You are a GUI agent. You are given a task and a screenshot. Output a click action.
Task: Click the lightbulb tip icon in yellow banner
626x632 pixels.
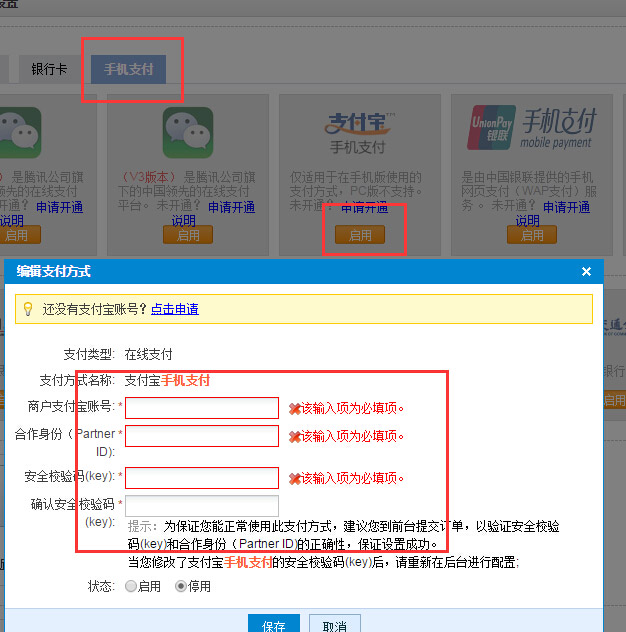click(28, 309)
